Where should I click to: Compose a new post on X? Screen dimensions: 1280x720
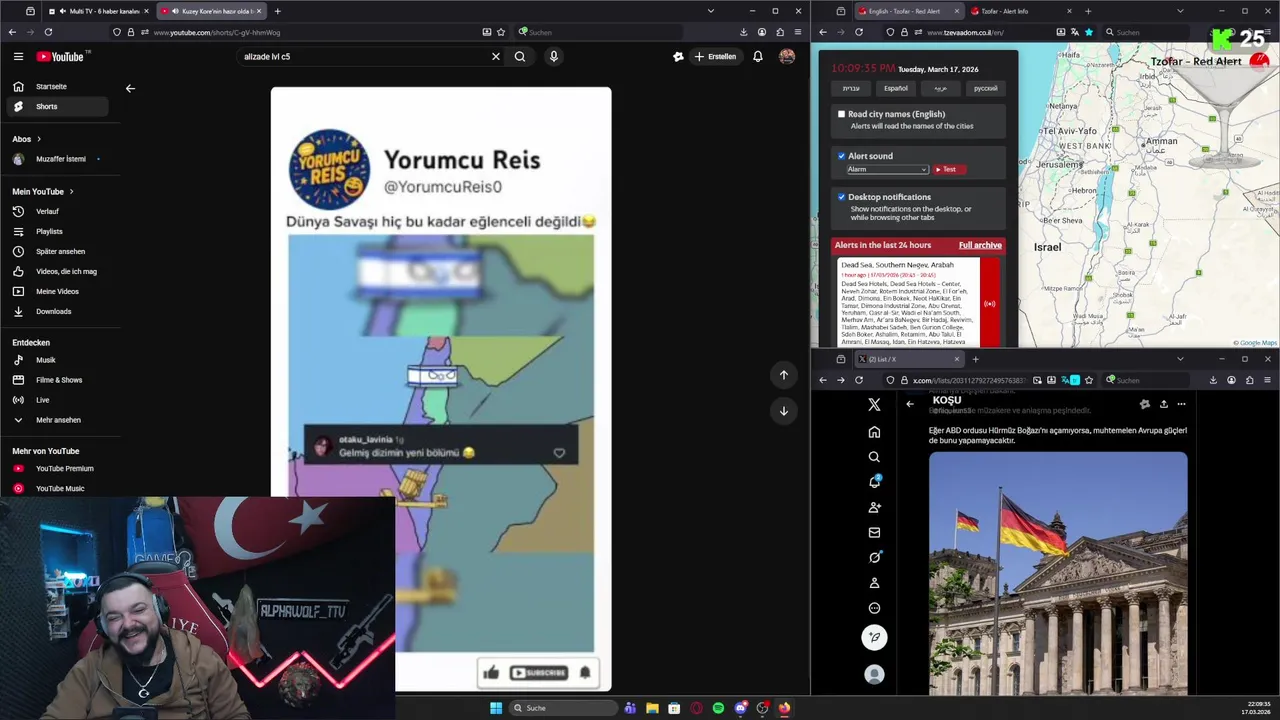874,637
